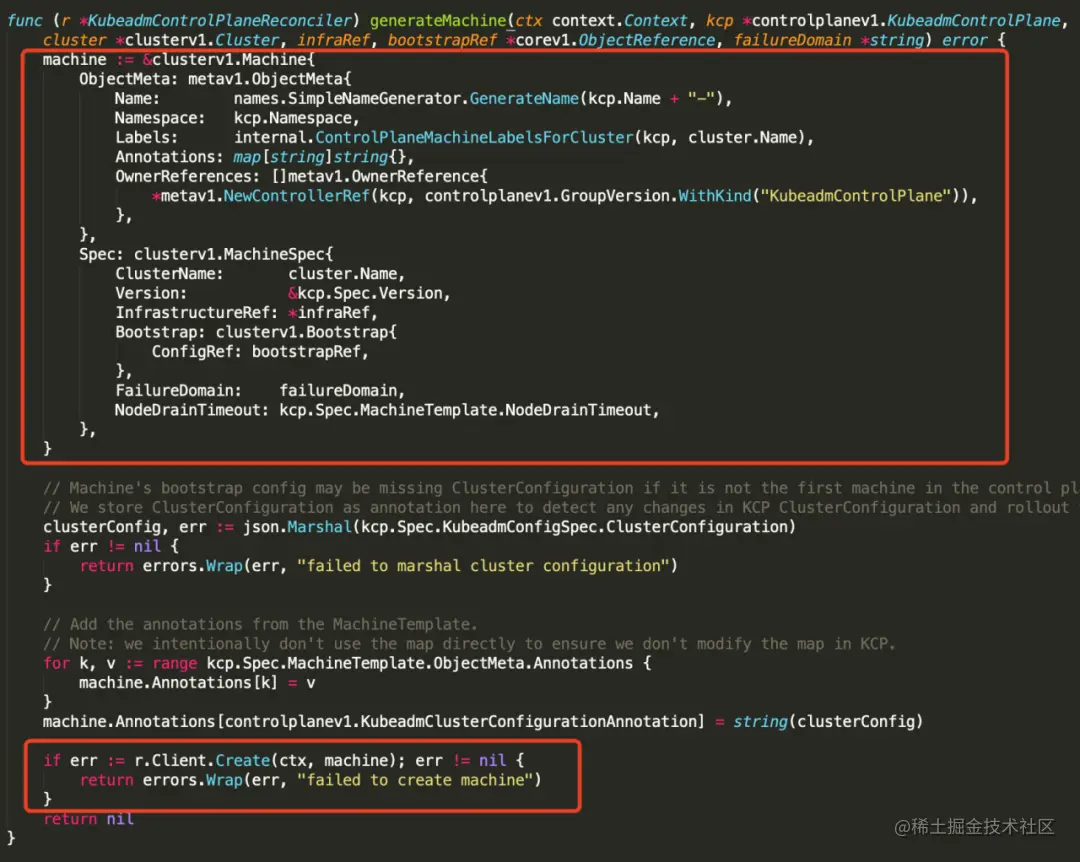The height and width of the screenshot is (862, 1080).
Task: Click *infraRef value
Action: point(329,313)
